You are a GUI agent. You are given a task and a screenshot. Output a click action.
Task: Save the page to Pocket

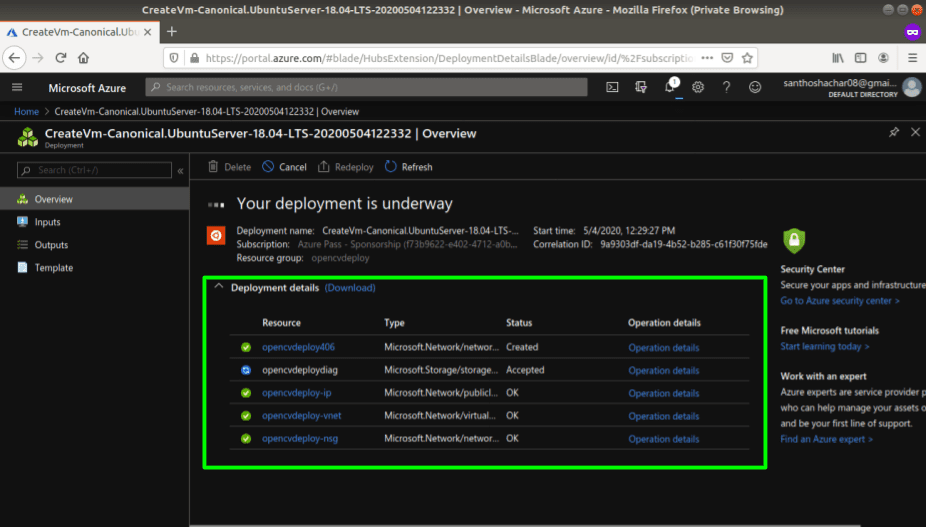pos(728,58)
